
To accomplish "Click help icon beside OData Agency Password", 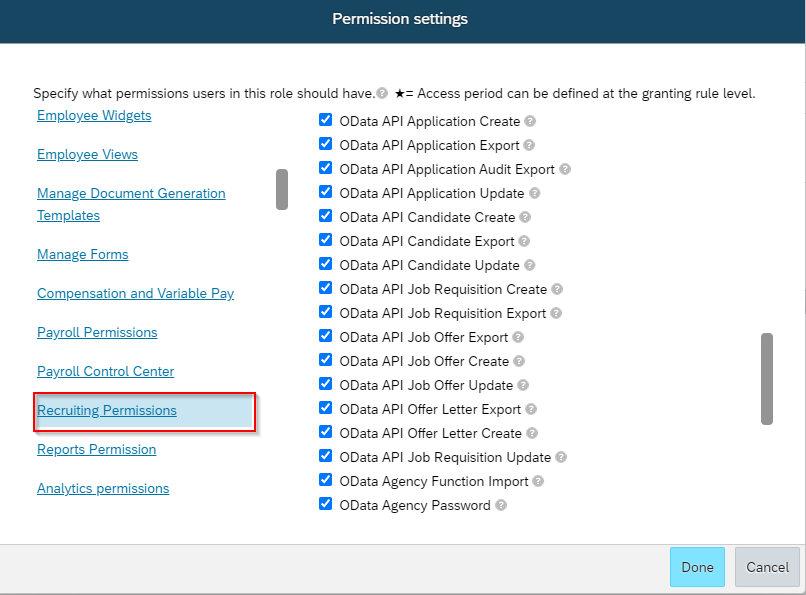I will pos(501,505).
